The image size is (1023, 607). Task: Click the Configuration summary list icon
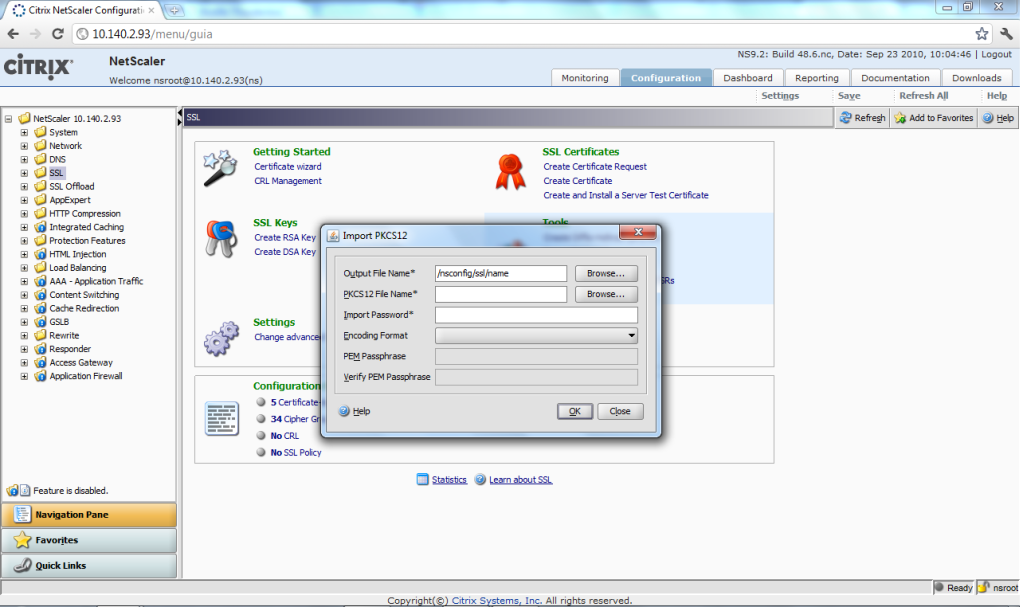(222, 418)
